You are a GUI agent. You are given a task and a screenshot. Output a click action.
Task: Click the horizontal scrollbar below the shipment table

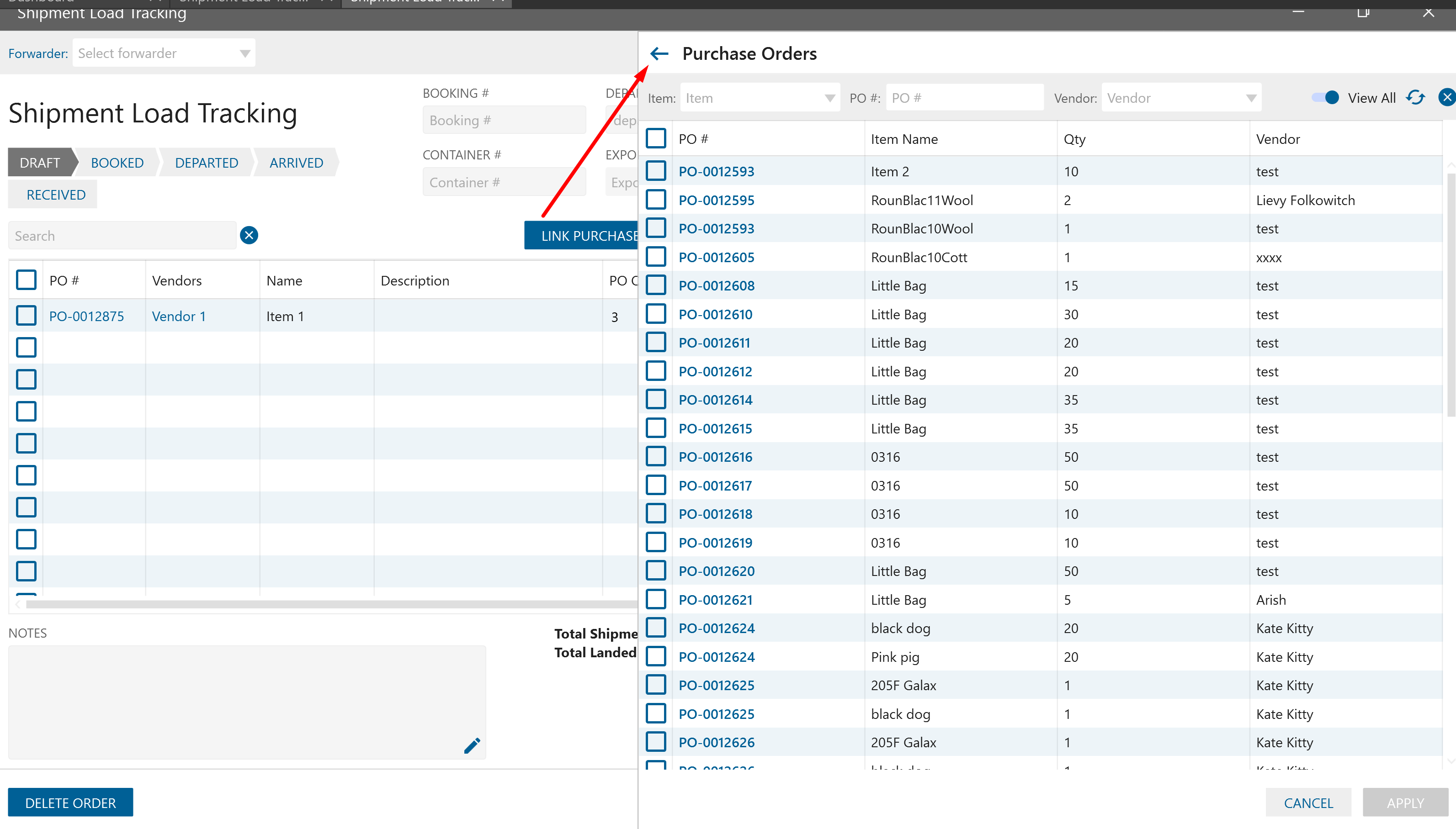(330, 604)
